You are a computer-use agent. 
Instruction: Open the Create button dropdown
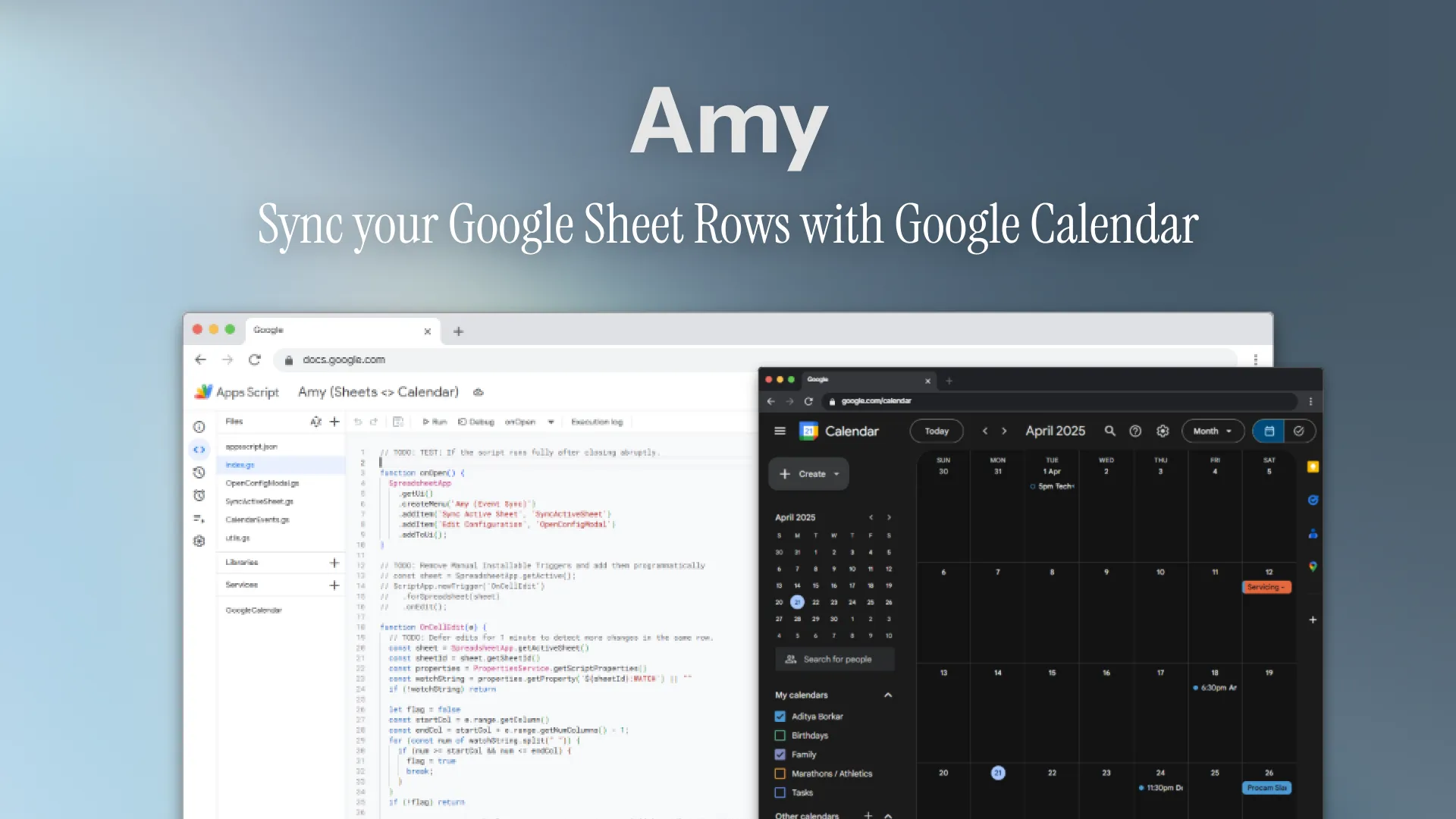coord(836,474)
